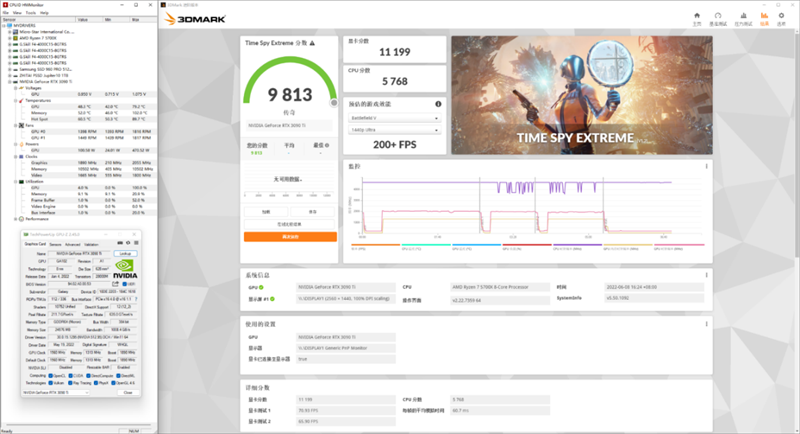The width and height of the screenshot is (800, 434).
Task: Click the green Display #1 status check icon
Action: pyautogui.click(x=272, y=299)
